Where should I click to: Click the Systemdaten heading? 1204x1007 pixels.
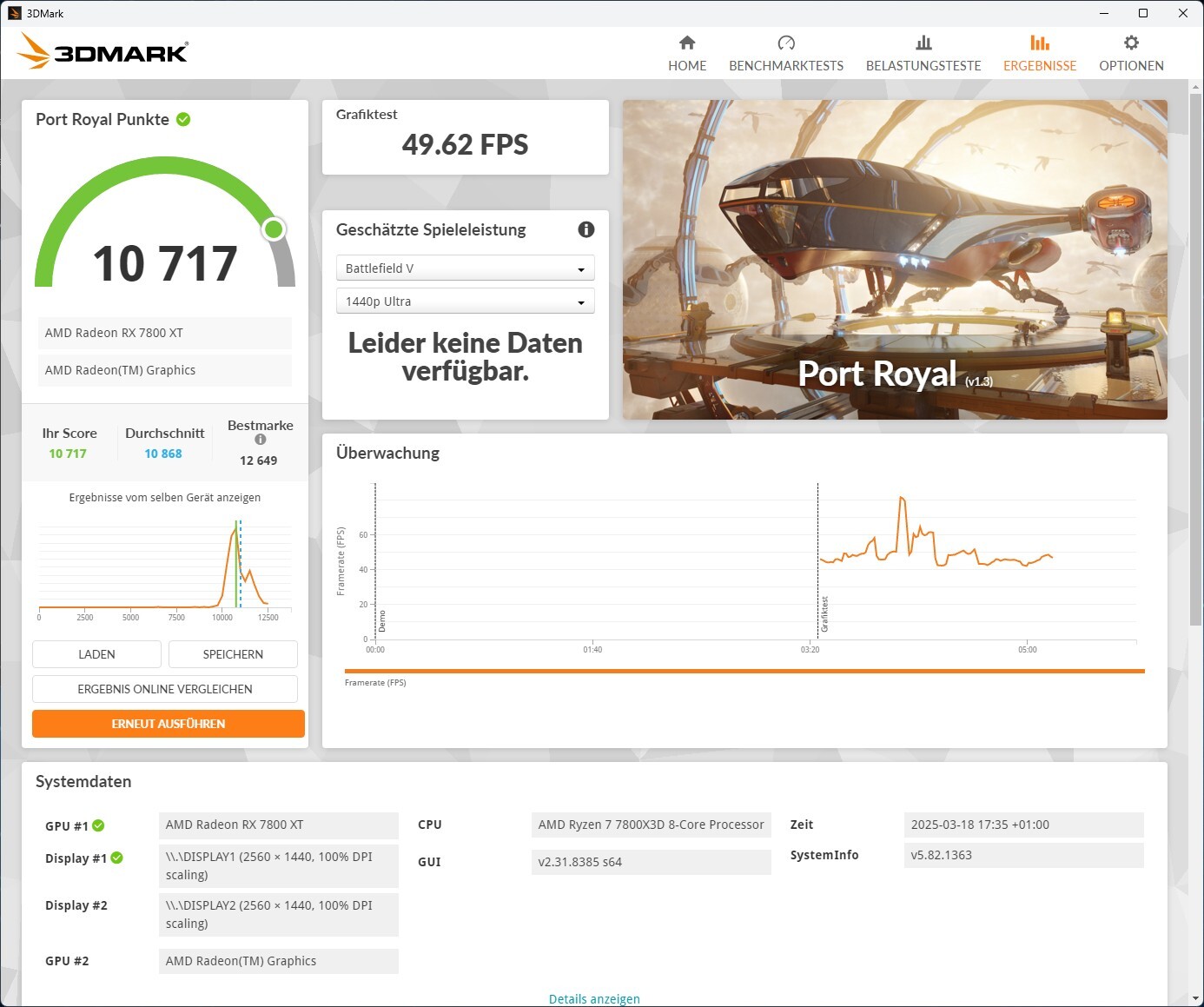pos(83,781)
